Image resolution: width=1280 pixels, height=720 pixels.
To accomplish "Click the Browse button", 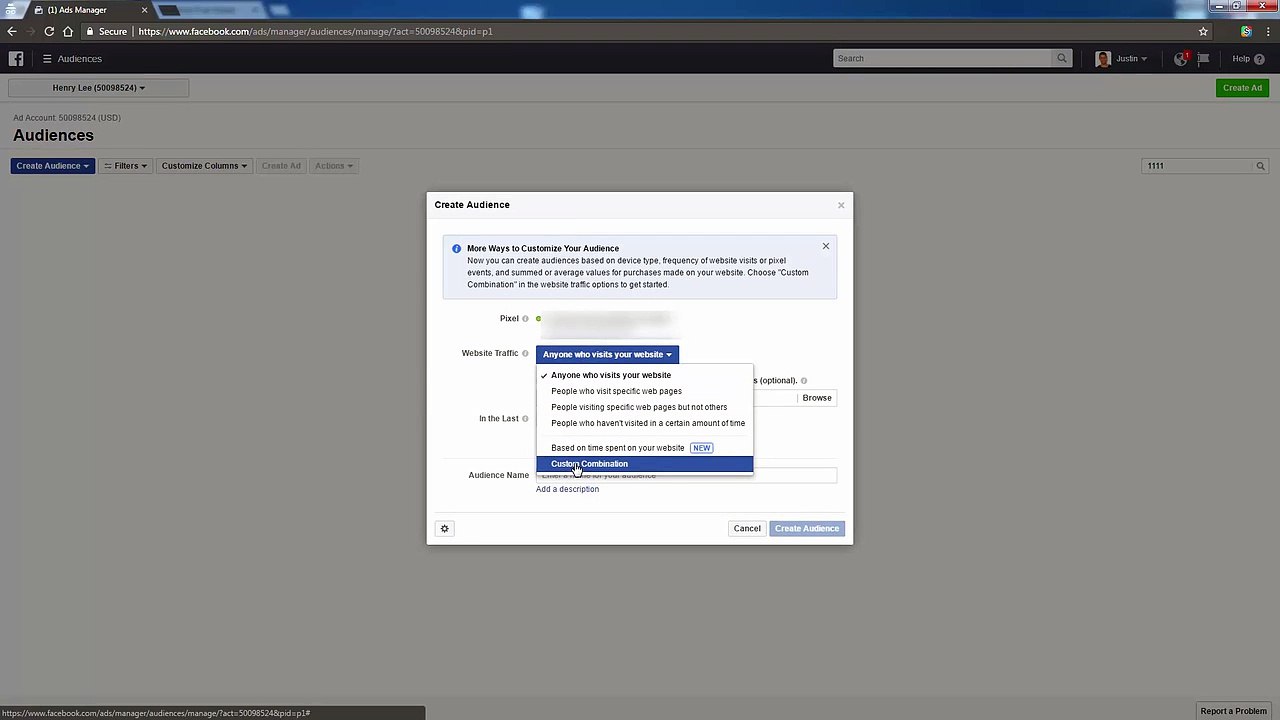I will tap(817, 398).
